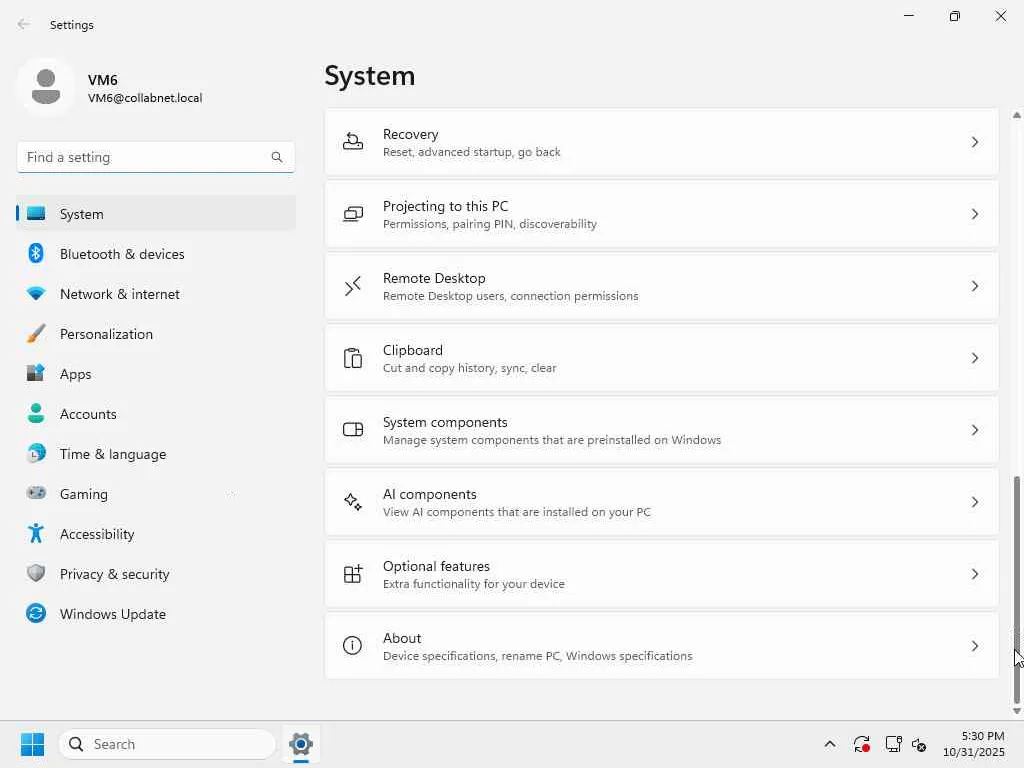Screen dimensions: 1024x768
Task: Expand the About chevron
Action: coord(974,646)
